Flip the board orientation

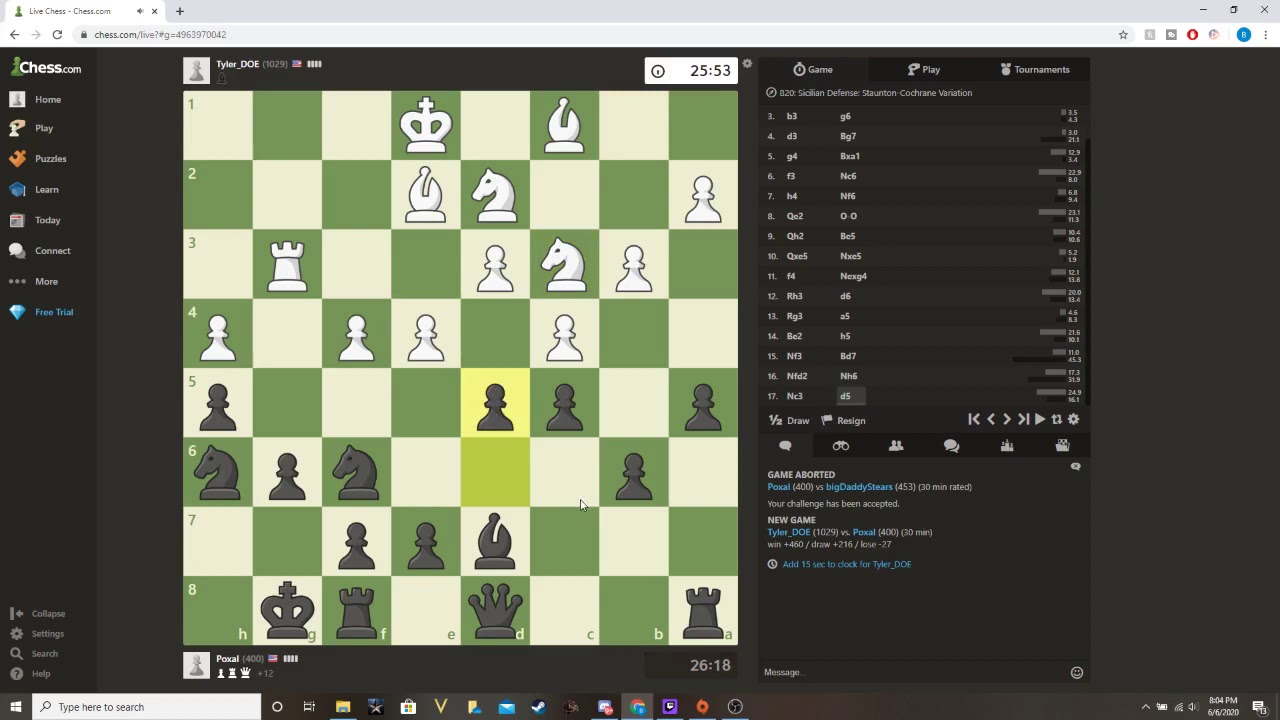pos(1057,420)
